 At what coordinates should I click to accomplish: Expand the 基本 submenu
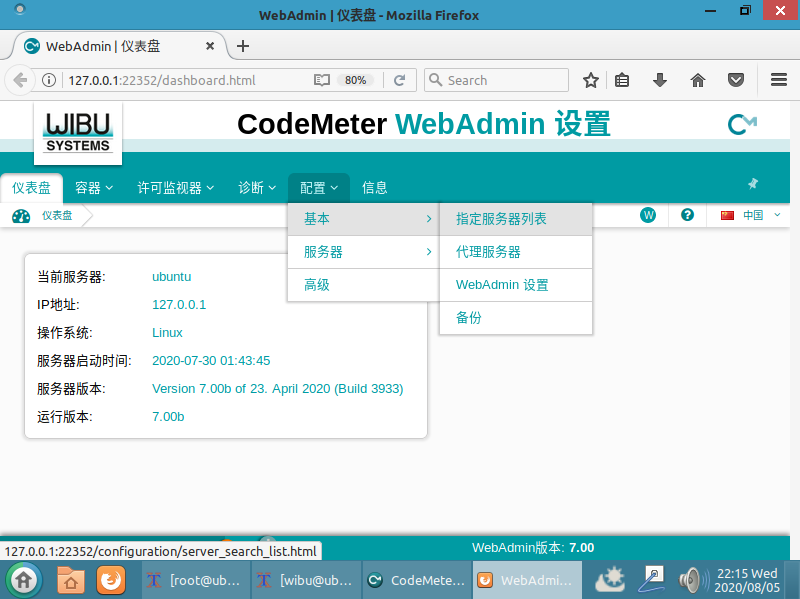click(363, 219)
